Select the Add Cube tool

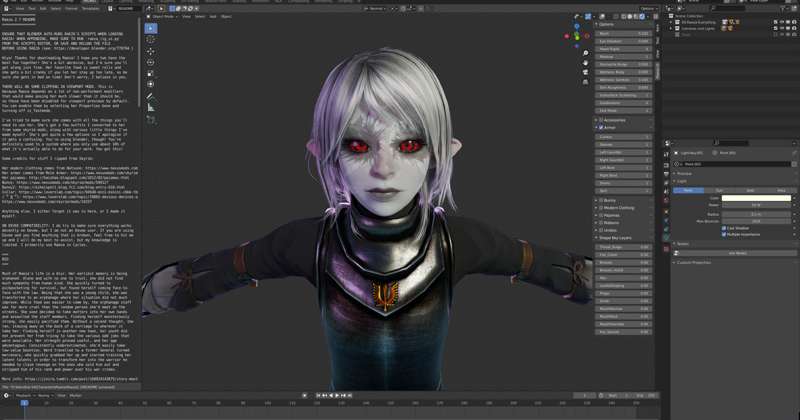(x=151, y=119)
